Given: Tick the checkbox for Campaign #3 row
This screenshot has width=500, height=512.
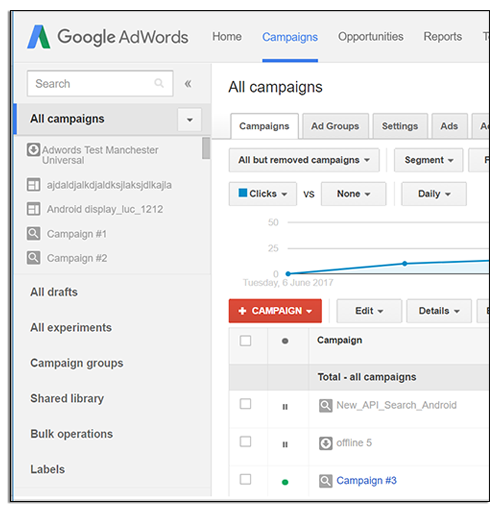Looking at the screenshot, I should tap(245, 479).
